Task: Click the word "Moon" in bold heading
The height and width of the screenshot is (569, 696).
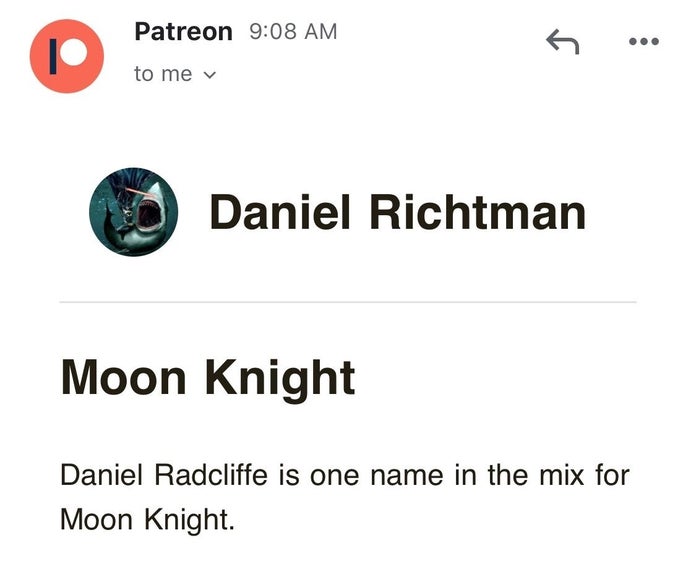Action: click(x=124, y=378)
